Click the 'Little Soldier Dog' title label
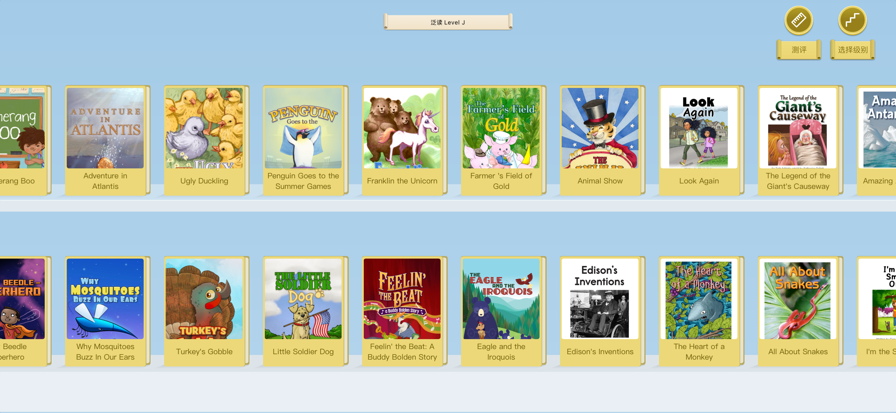This screenshot has height=413, width=896. click(x=303, y=352)
